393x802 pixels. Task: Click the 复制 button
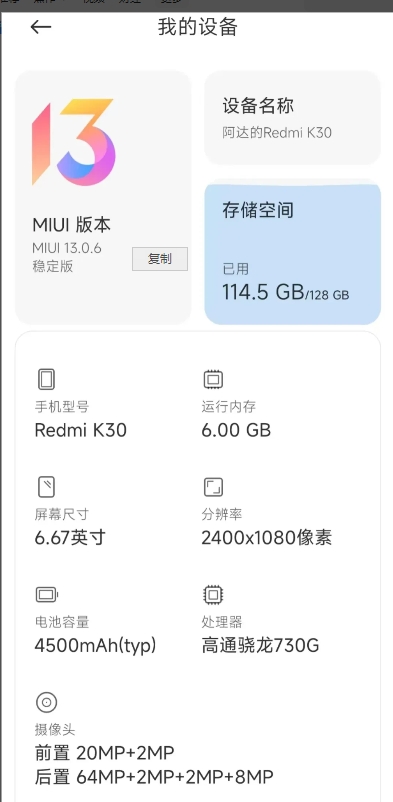click(160, 259)
